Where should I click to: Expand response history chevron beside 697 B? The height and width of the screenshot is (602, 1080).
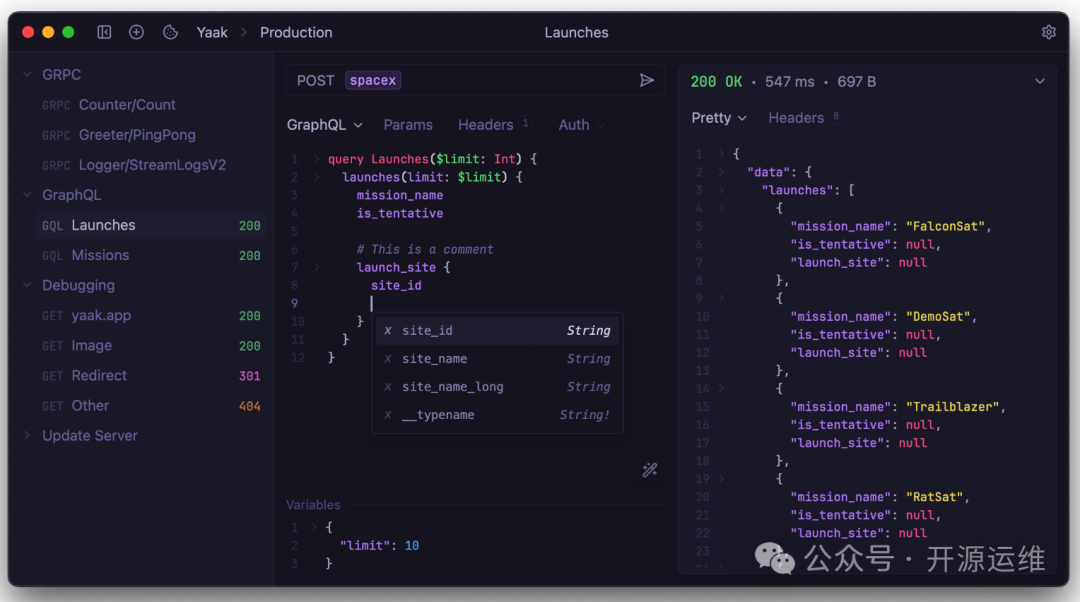(x=1039, y=81)
